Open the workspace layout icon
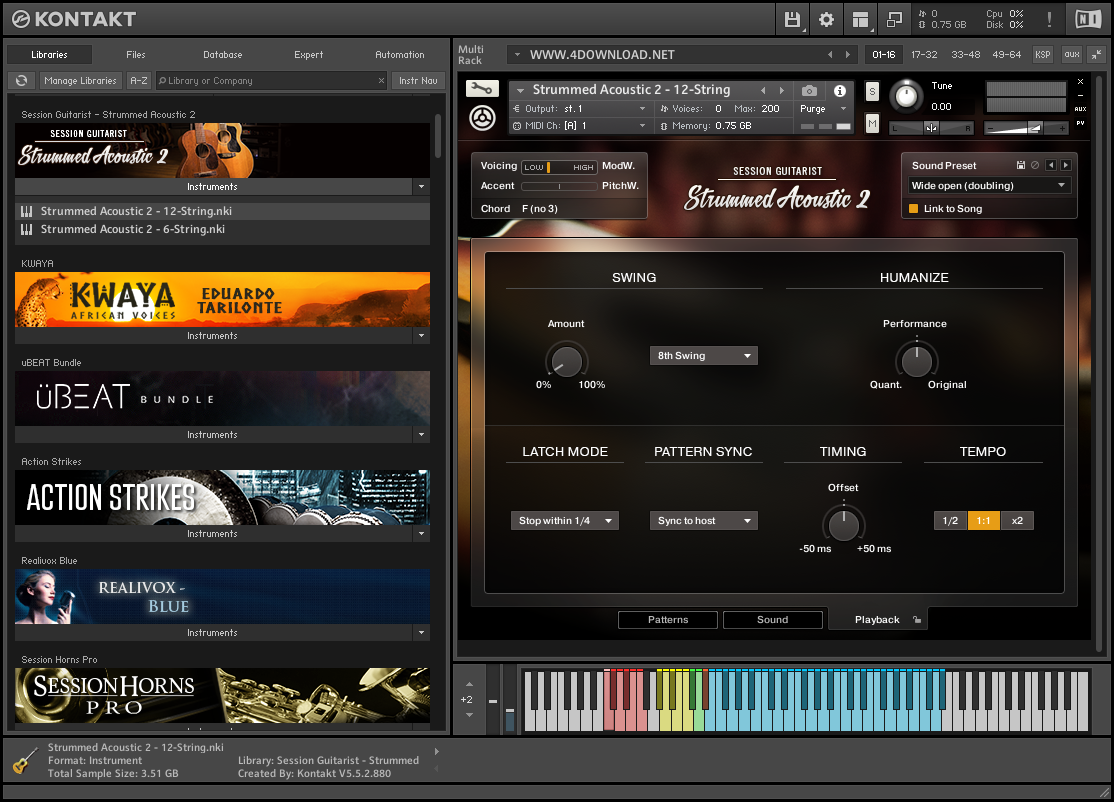 pyautogui.click(x=860, y=19)
